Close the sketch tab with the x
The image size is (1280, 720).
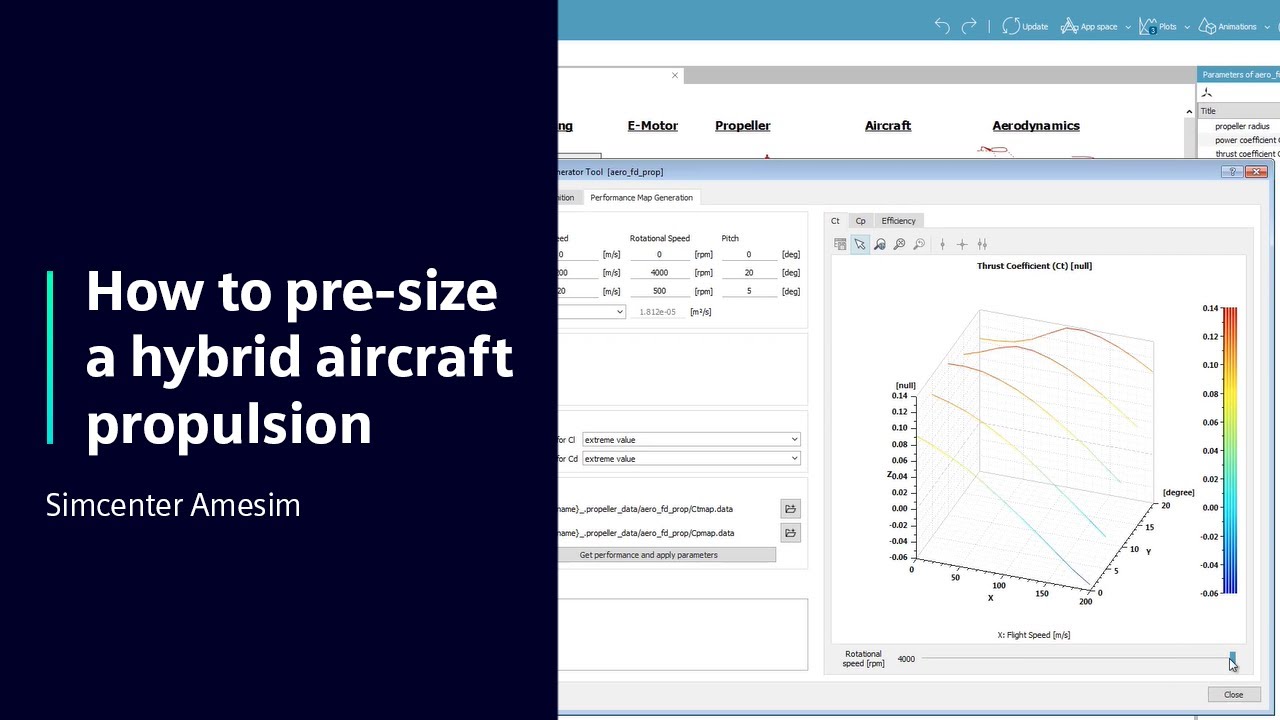(x=675, y=75)
